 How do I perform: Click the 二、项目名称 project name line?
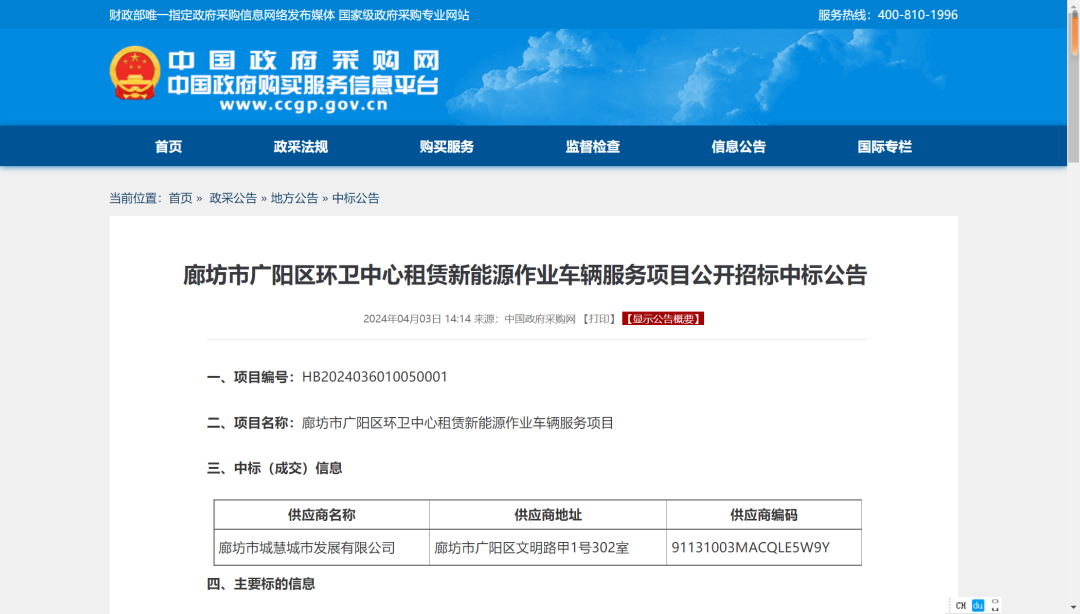tap(411, 423)
